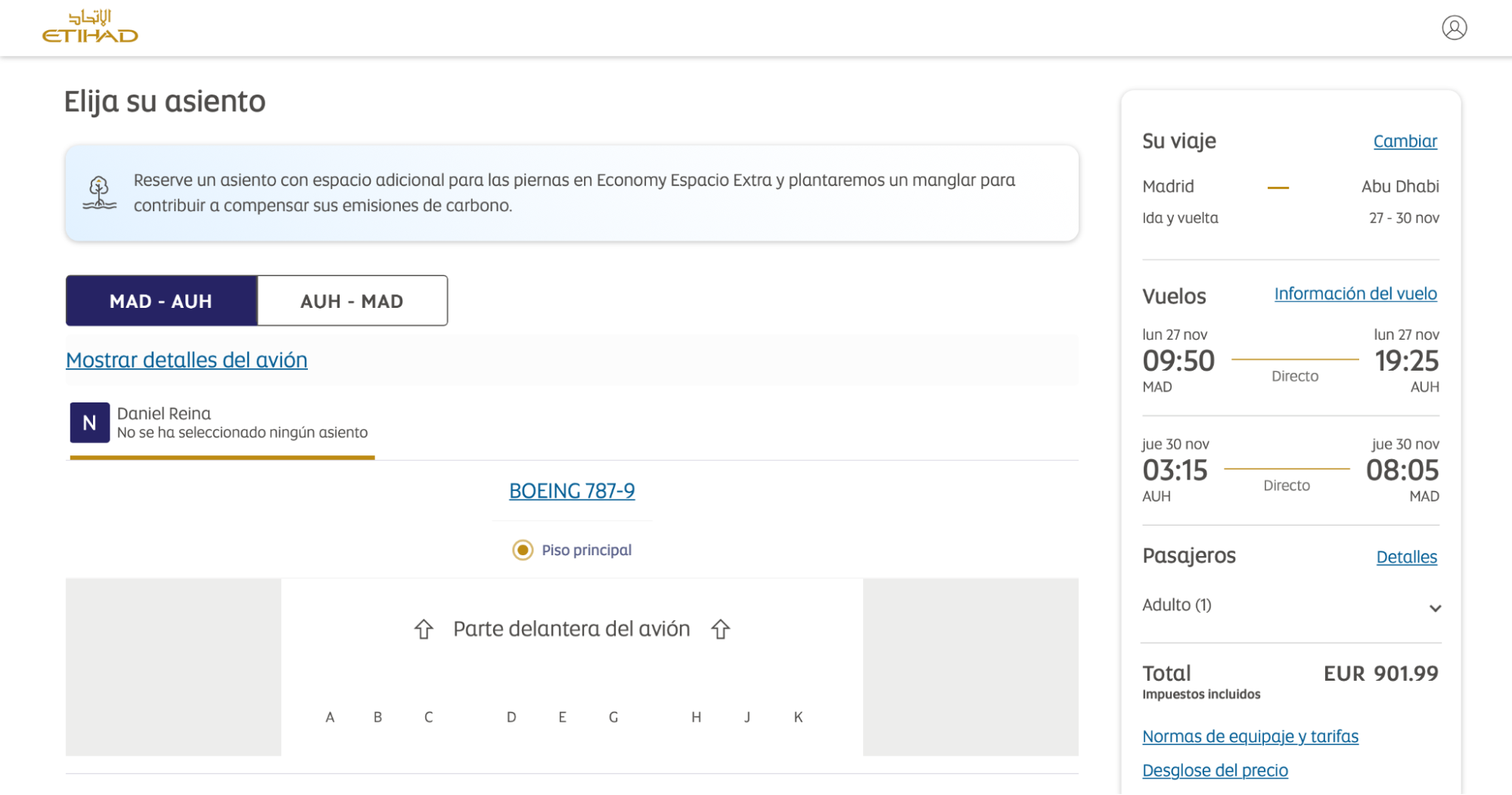Click seat column letter J
1512x795 pixels.
(747, 717)
